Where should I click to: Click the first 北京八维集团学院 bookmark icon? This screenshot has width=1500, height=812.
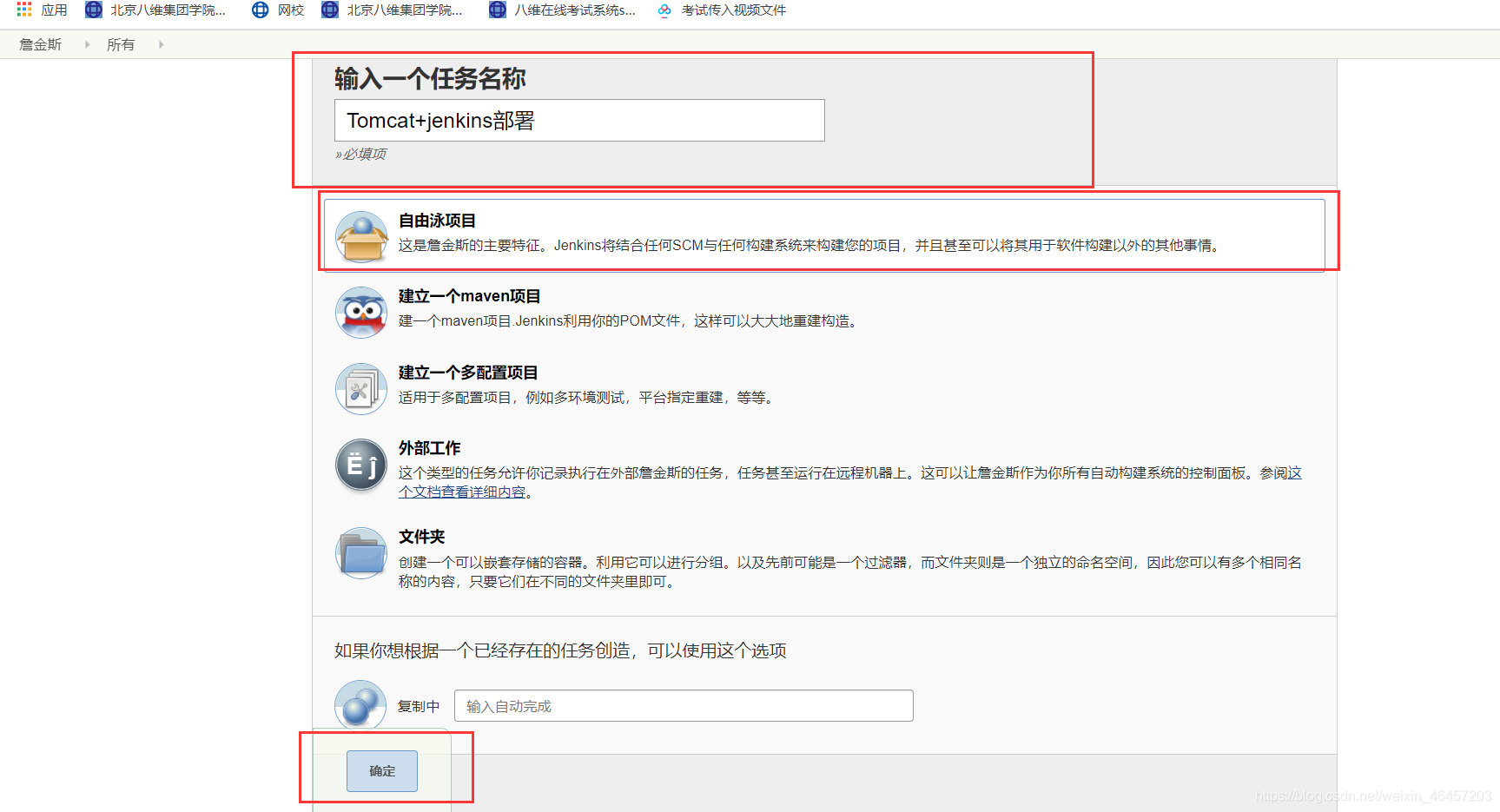coord(93,10)
